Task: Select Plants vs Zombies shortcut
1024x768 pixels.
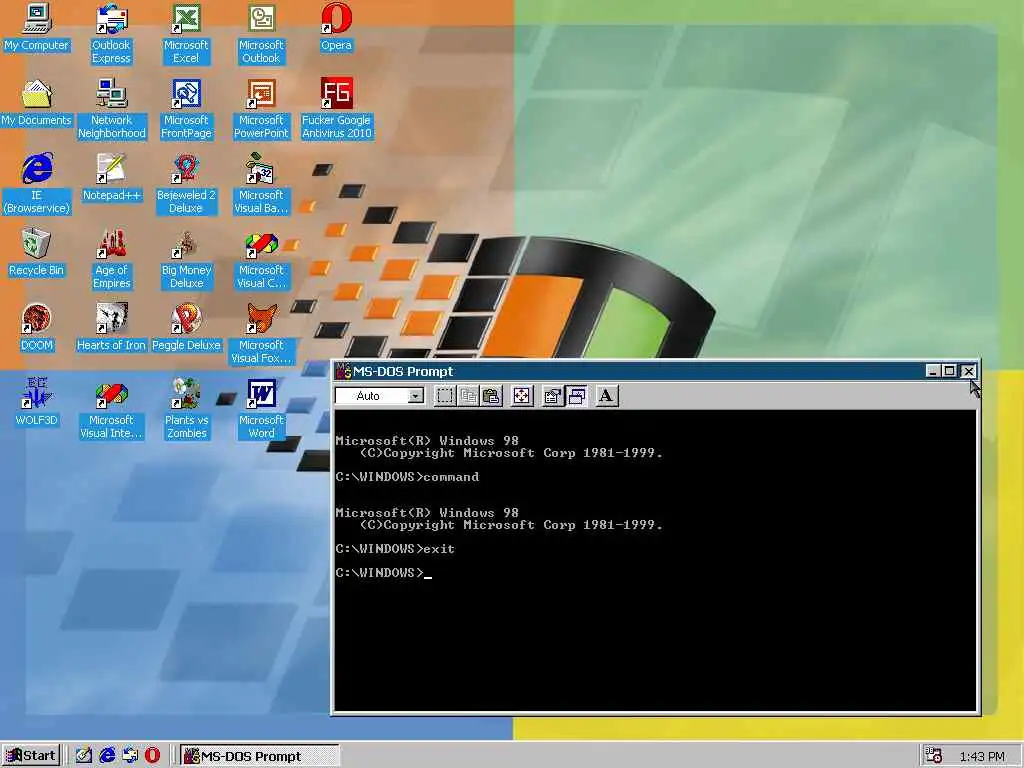Action: (186, 409)
